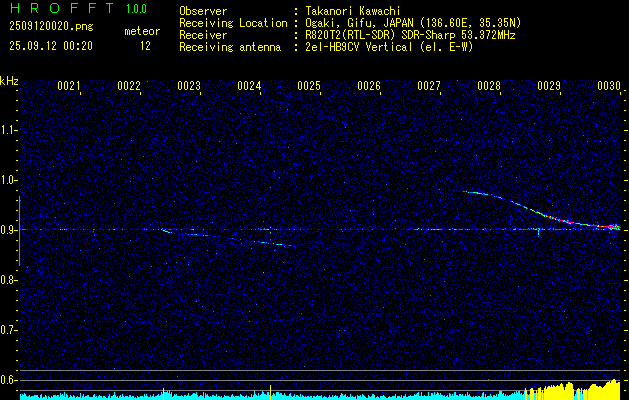Screen dimensions: 629x400
Task: Click the yellow spike in the level graph below 0024
Action: (270, 392)
